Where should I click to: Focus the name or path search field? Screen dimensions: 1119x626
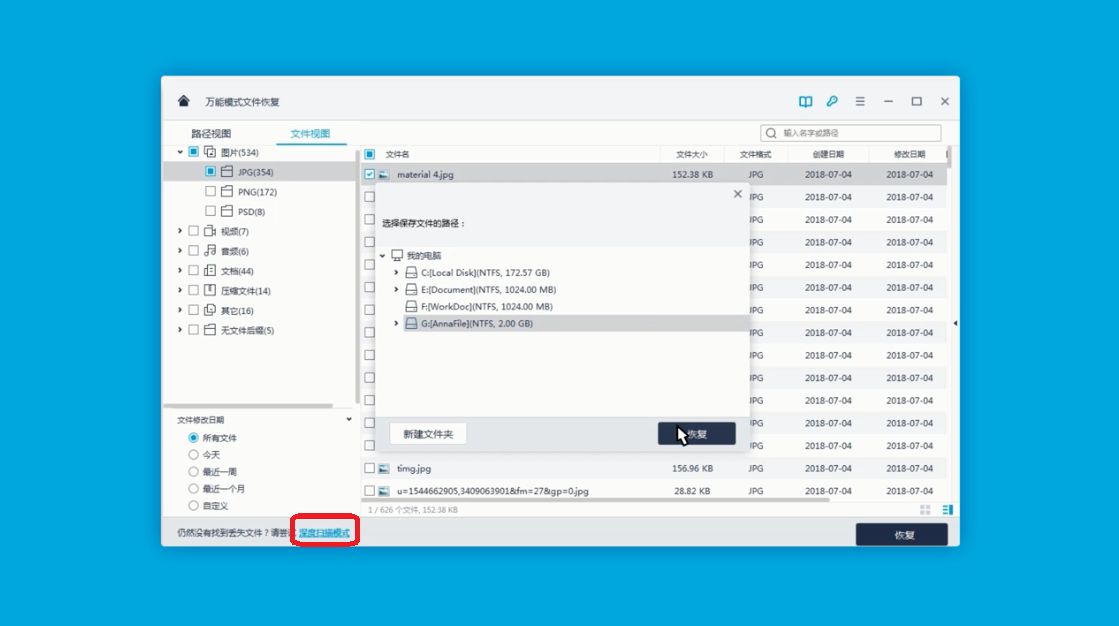(851, 133)
